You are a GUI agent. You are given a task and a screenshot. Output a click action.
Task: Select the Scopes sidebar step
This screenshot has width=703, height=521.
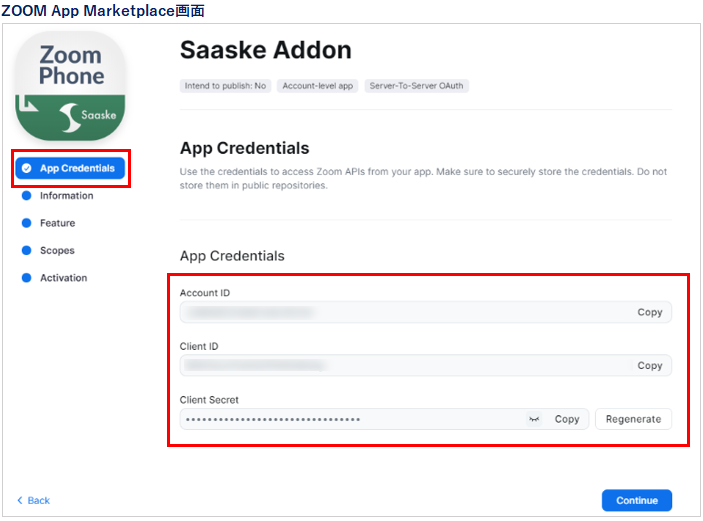coord(57,250)
